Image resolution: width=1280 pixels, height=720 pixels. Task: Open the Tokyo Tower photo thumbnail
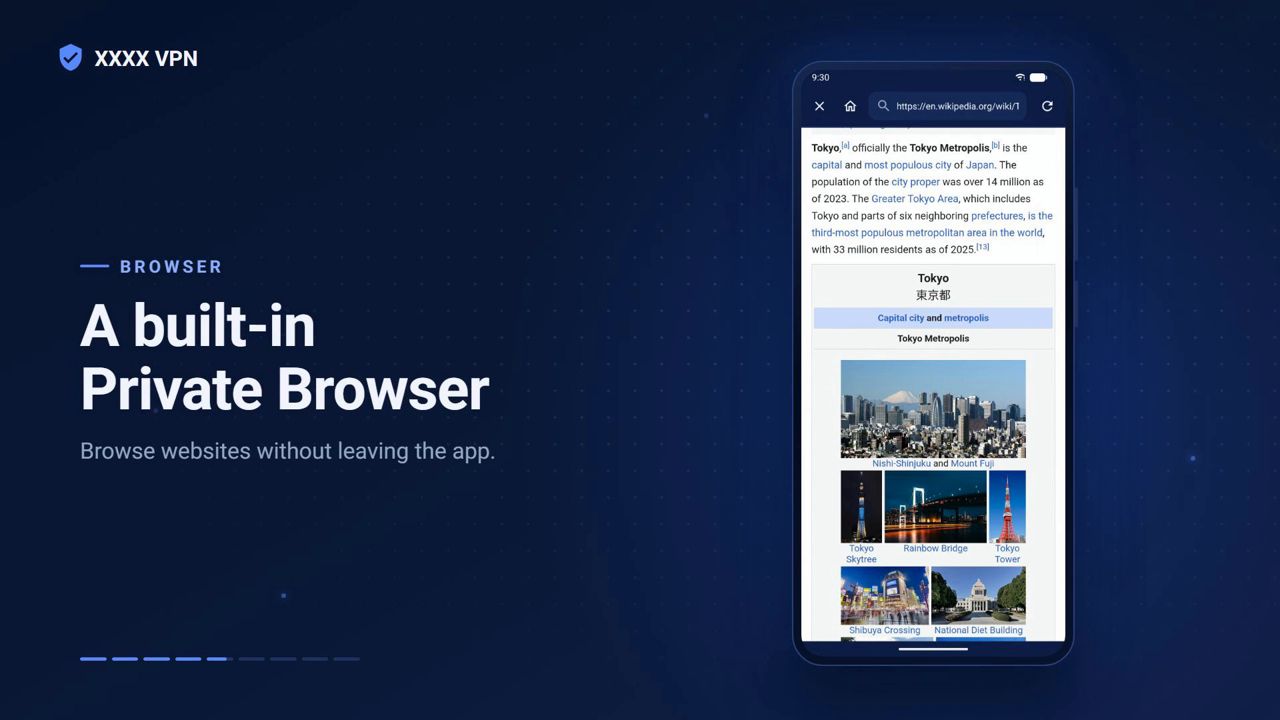pos(1007,507)
